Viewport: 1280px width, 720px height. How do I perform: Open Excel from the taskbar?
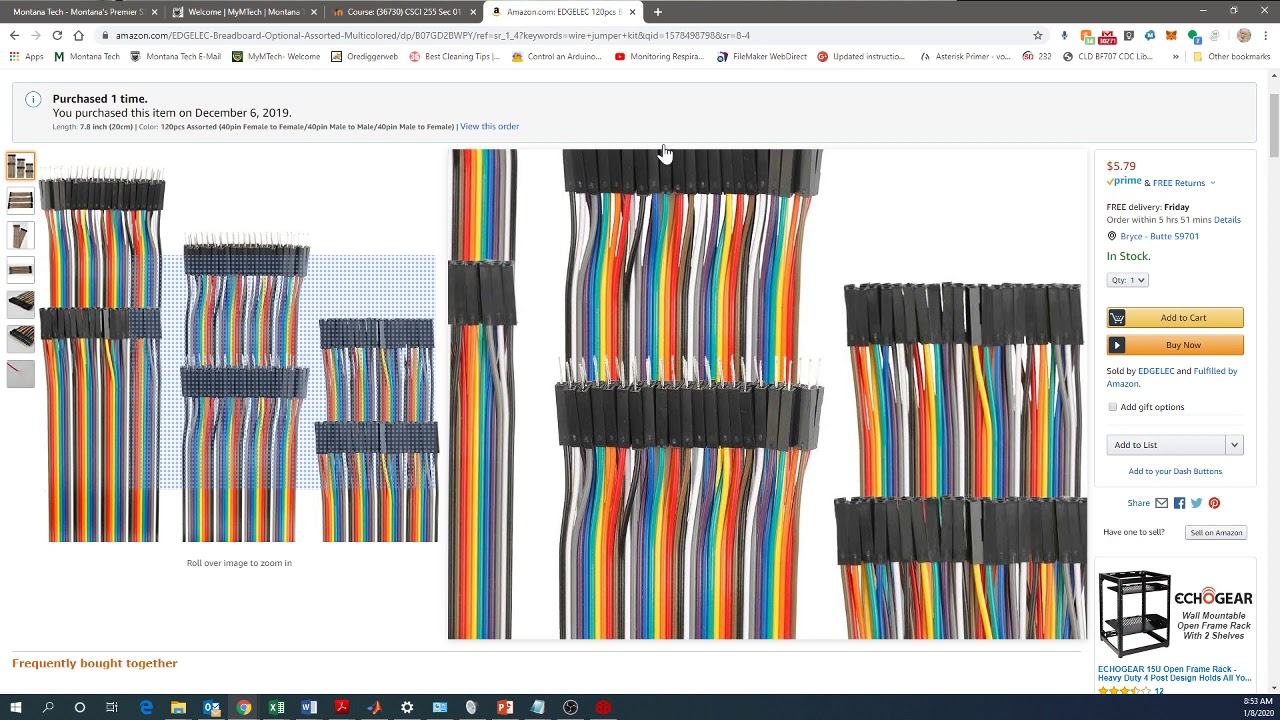pos(276,707)
